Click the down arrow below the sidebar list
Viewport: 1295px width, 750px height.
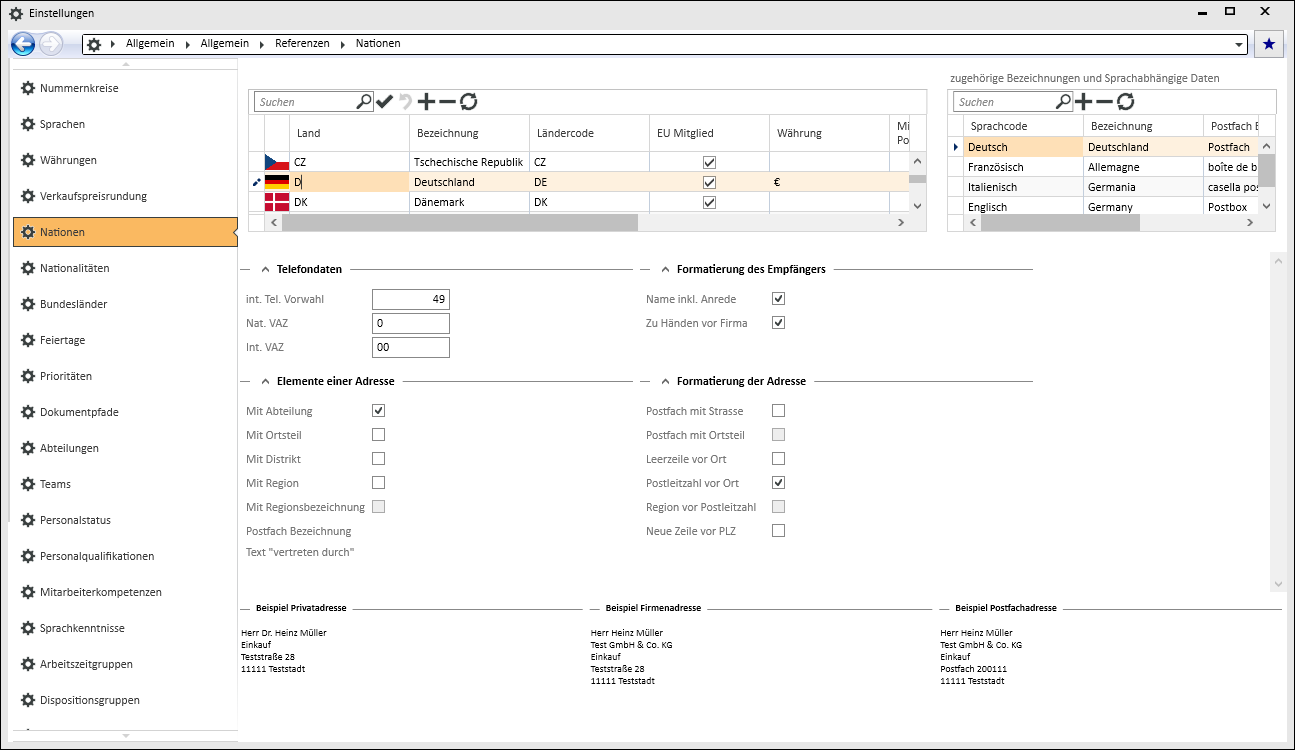pyautogui.click(x=125, y=736)
